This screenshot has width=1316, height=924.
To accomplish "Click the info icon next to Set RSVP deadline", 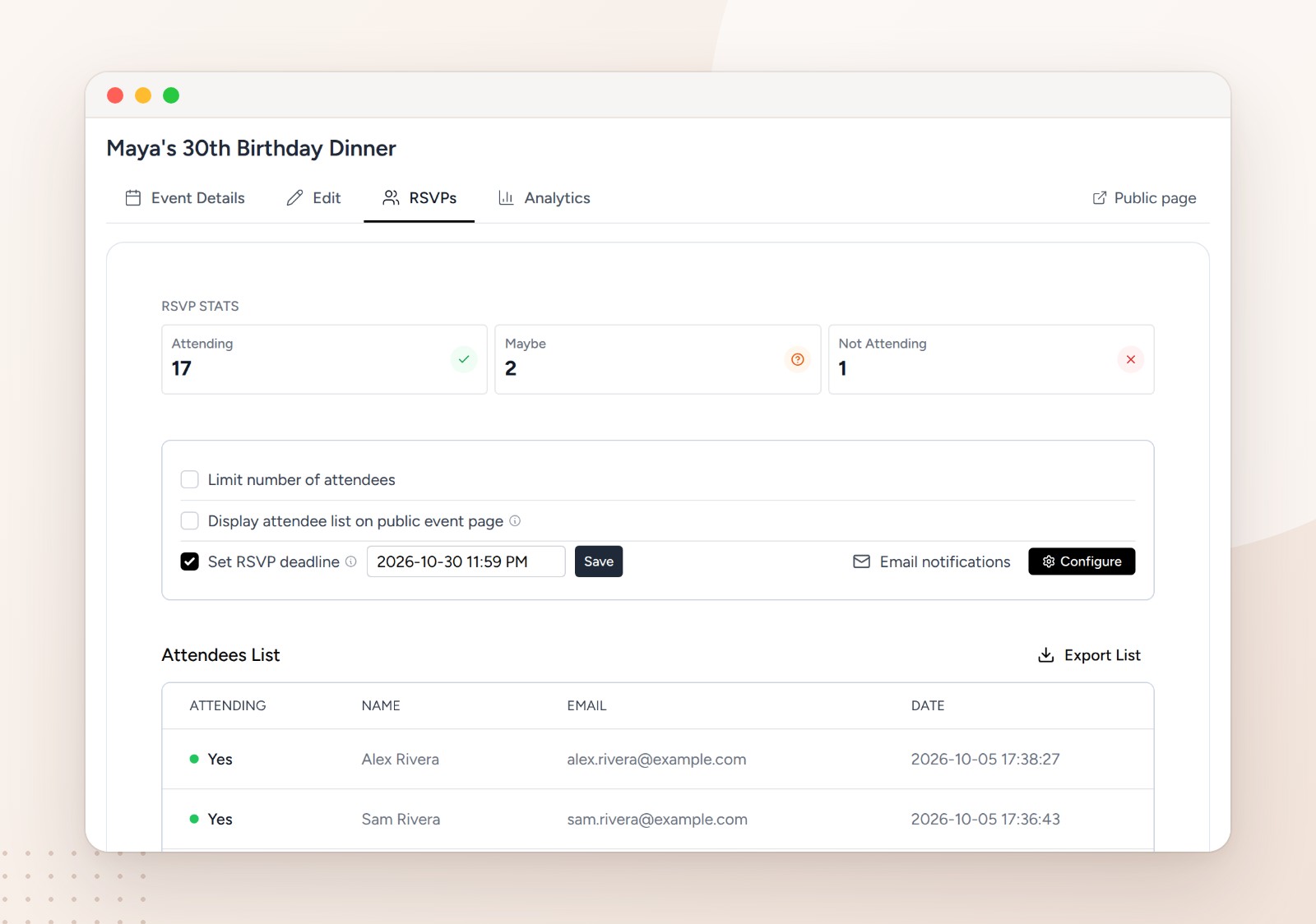I will [351, 561].
